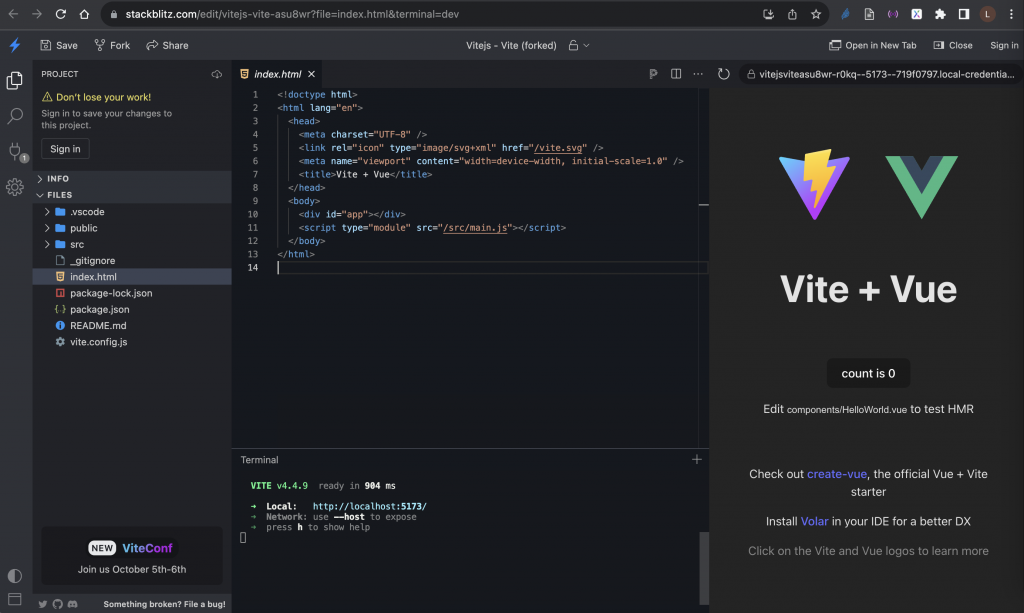Image resolution: width=1024 pixels, height=613 pixels.
Task: Click the Prettier format icon in editor
Action: [x=653, y=74]
